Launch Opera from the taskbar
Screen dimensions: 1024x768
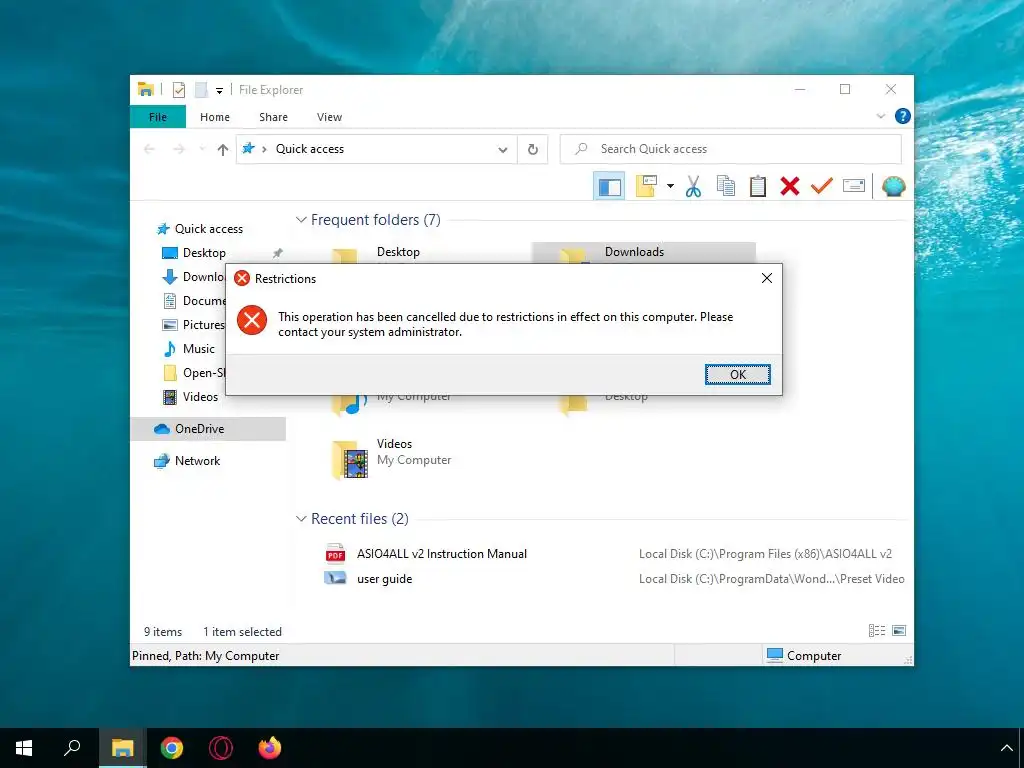click(221, 748)
